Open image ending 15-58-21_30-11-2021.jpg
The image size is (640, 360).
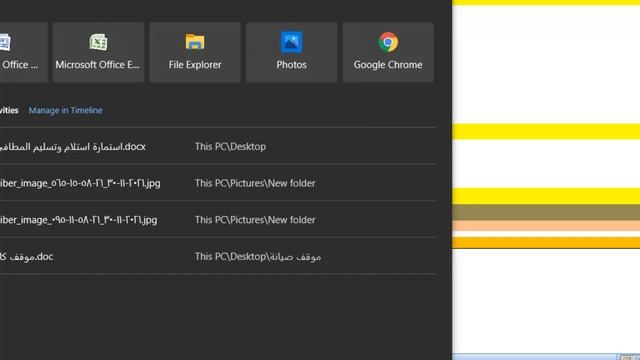(x=80, y=183)
